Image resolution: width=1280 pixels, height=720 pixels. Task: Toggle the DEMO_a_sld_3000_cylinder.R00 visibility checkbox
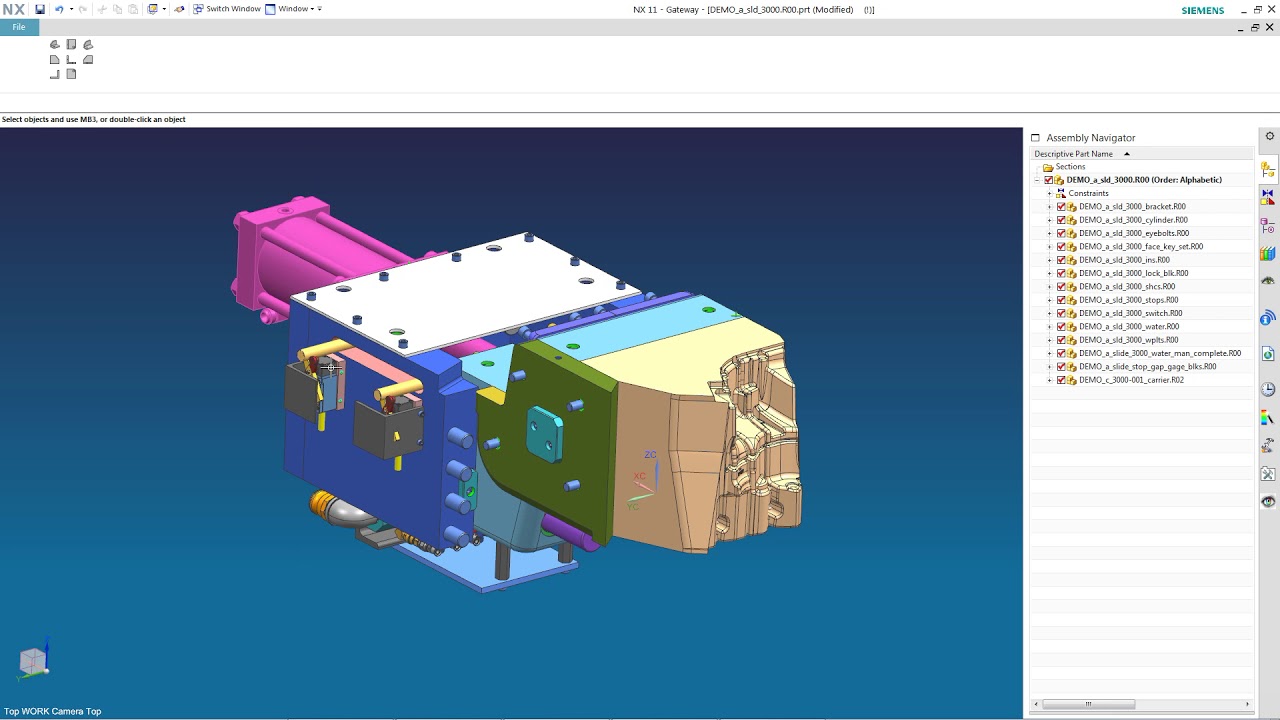coord(1061,220)
